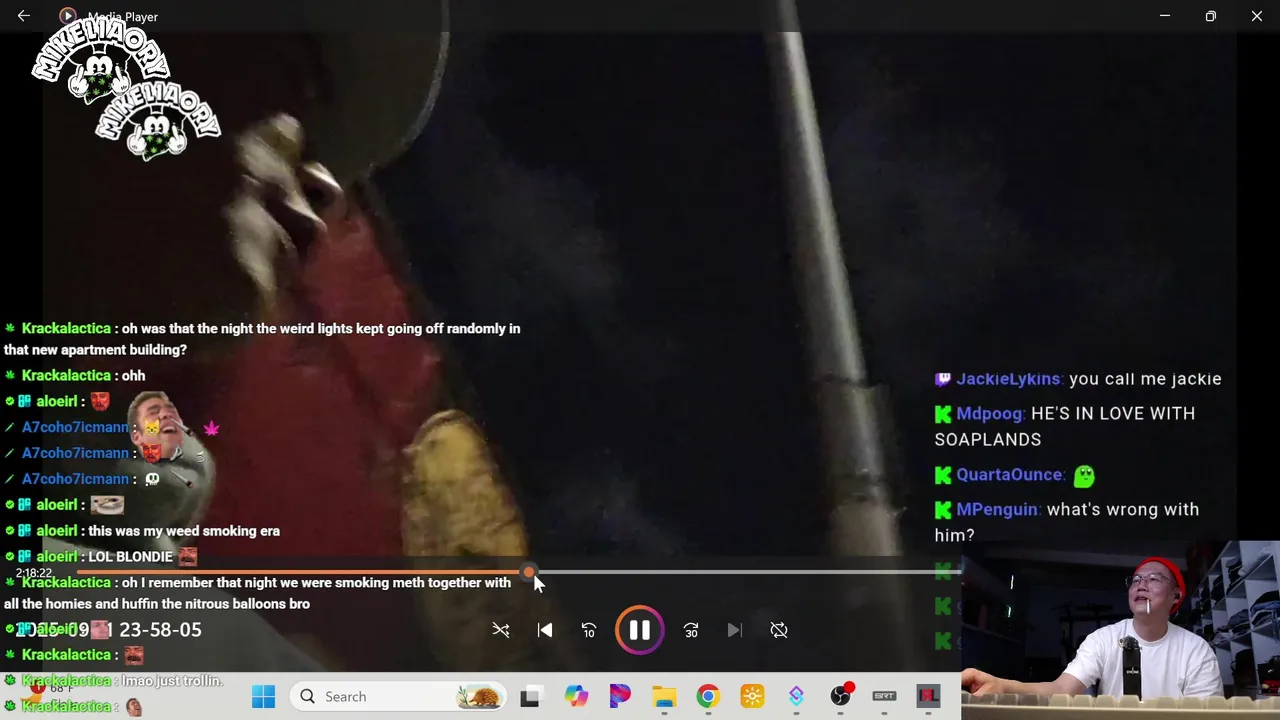1280x720 pixels.
Task: Click "this was my weed smoking era" message
Action: pos(184,531)
